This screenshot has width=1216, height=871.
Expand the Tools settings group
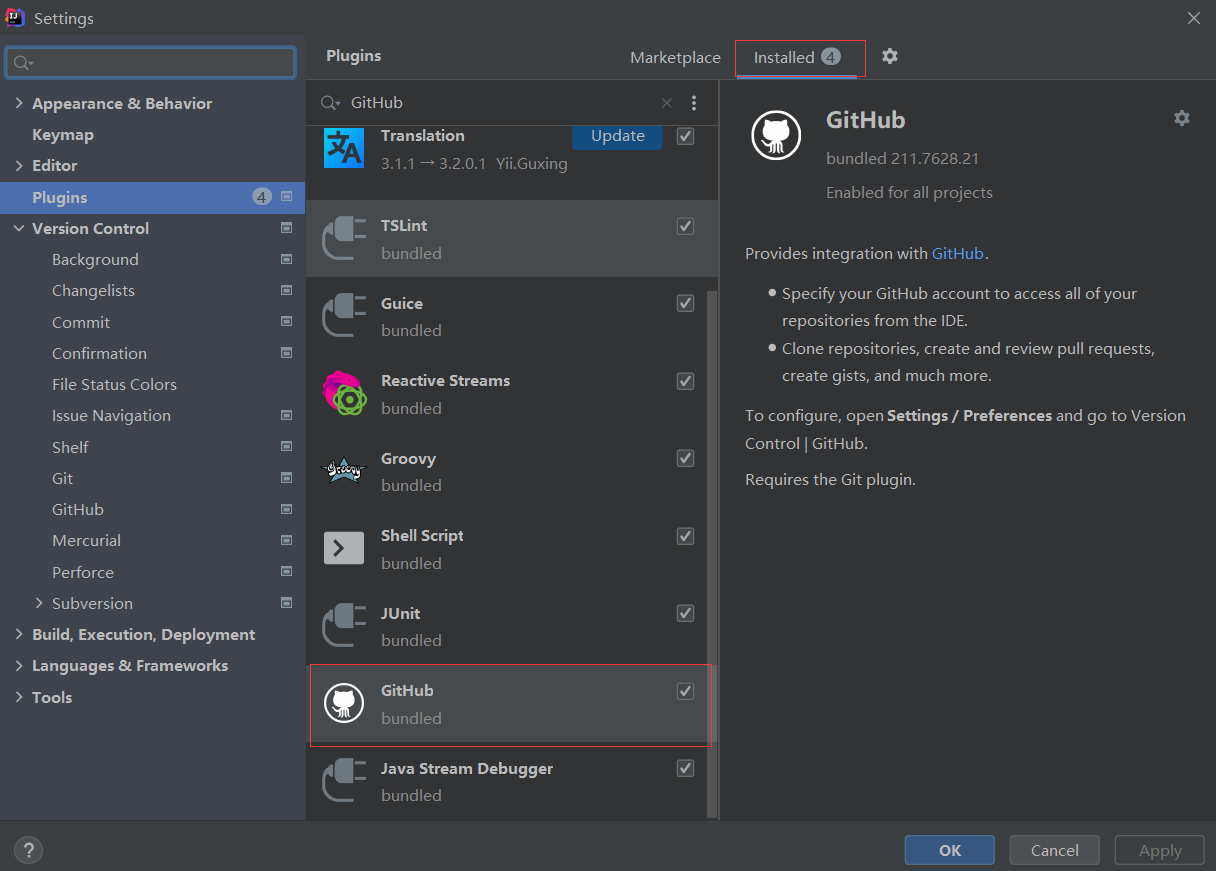click(19, 697)
